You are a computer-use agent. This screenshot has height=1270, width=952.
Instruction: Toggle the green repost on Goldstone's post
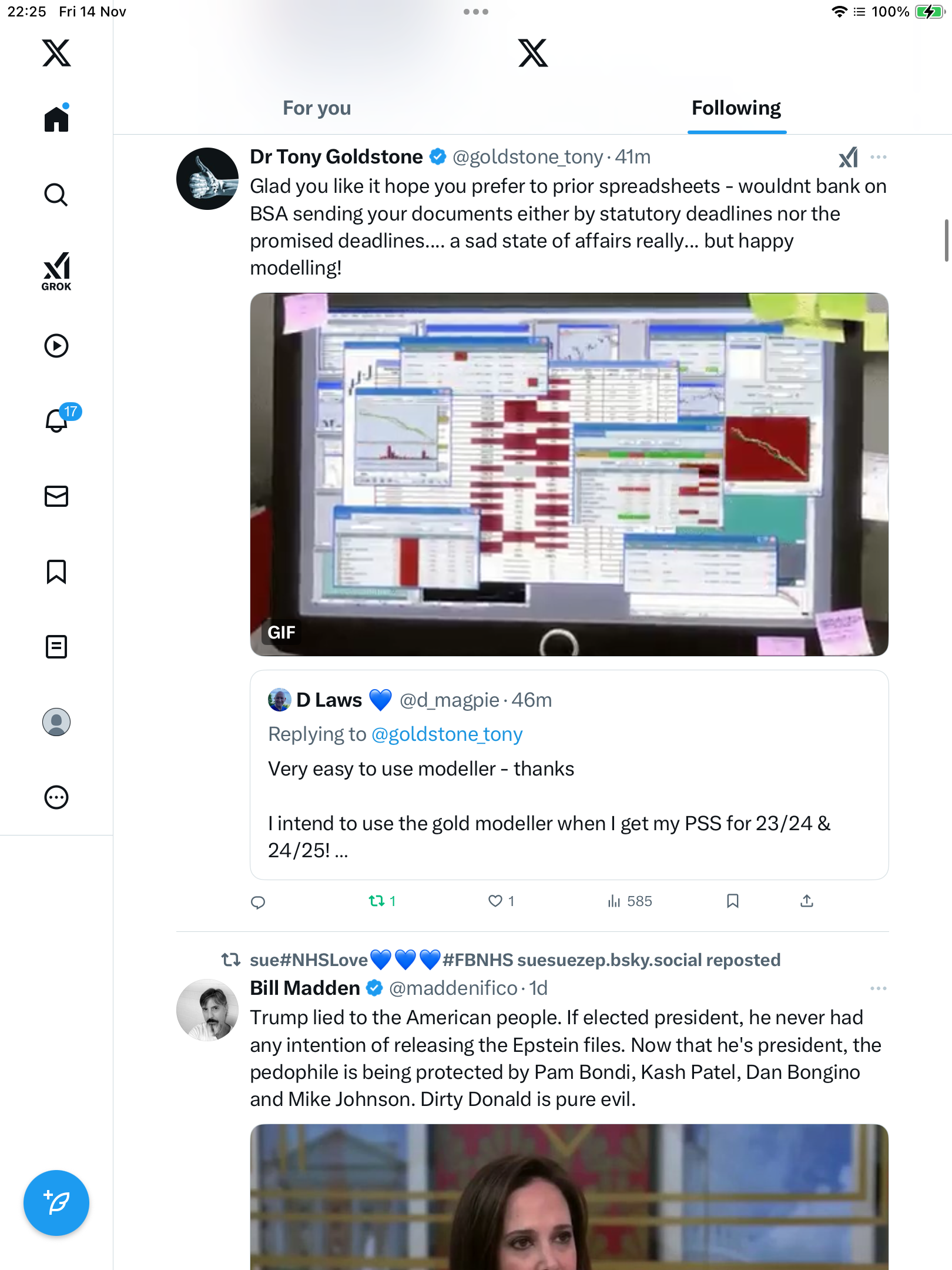[382, 901]
